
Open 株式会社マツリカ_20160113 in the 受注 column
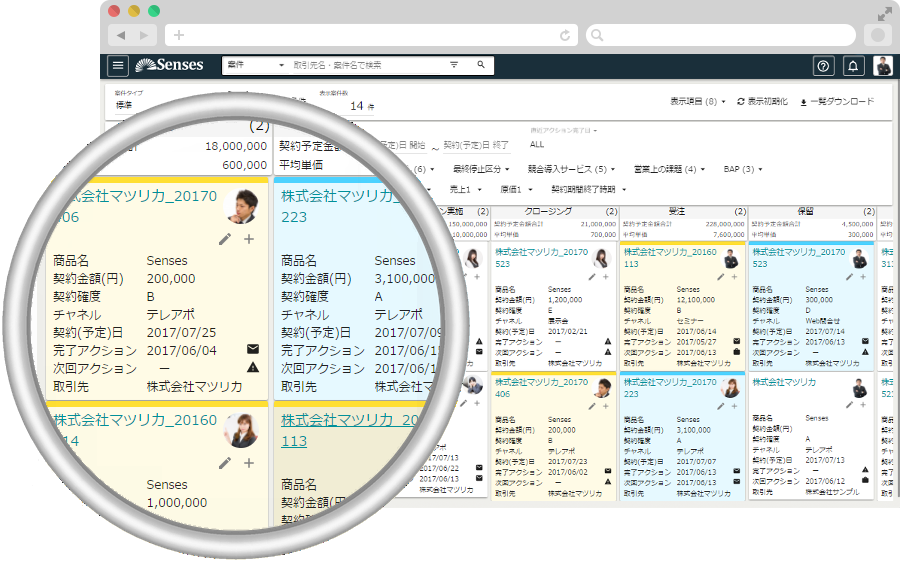pos(670,258)
